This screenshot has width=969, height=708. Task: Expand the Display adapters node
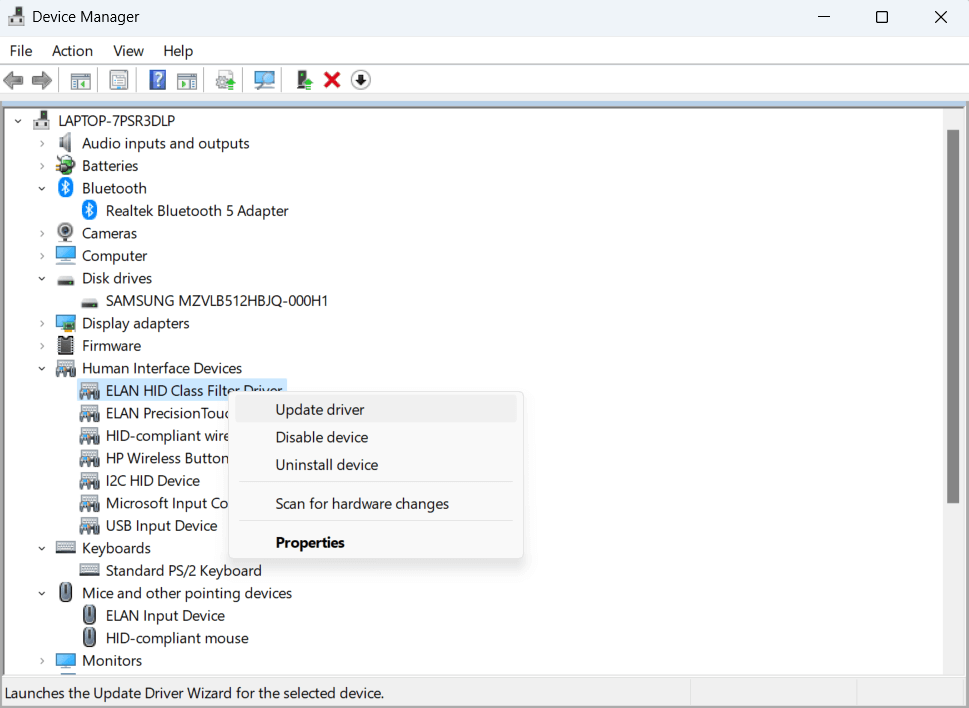tap(42, 323)
